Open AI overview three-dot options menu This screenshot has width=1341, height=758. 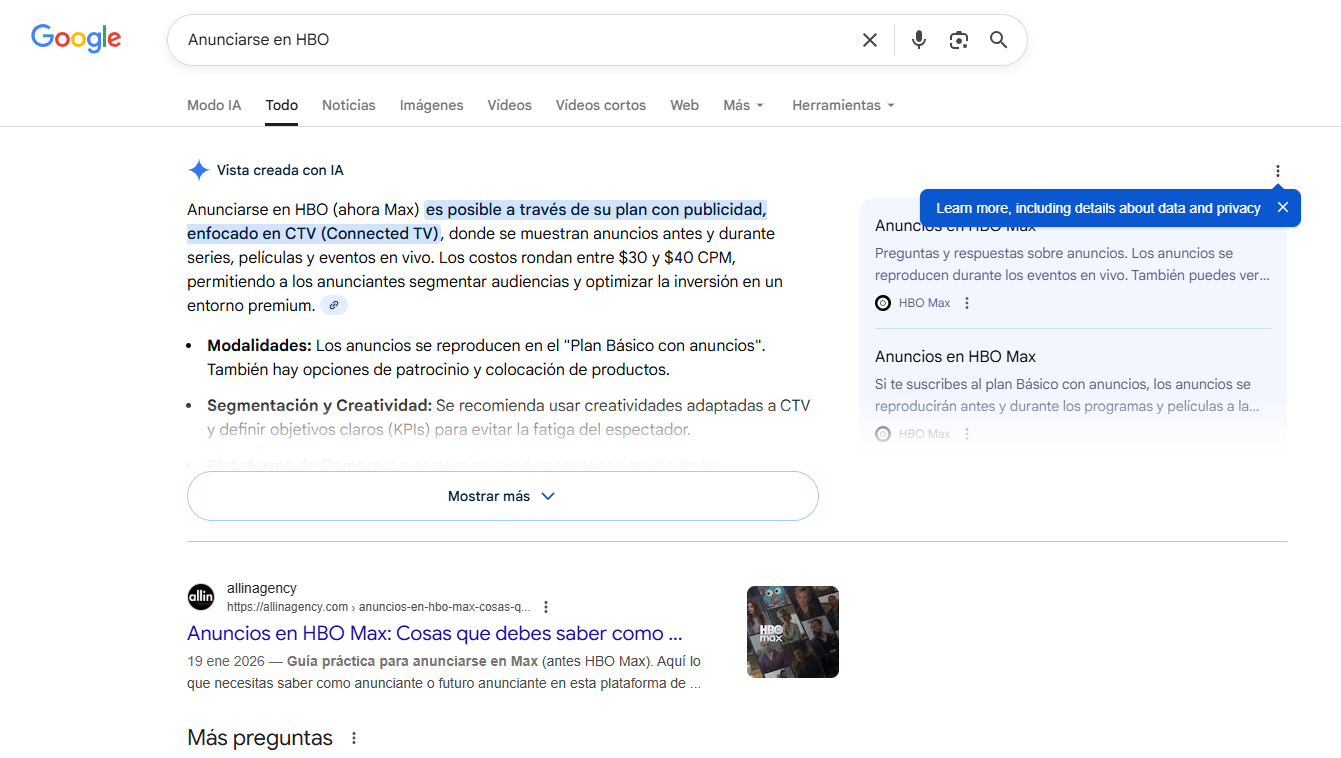pyautogui.click(x=1277, y=171)
